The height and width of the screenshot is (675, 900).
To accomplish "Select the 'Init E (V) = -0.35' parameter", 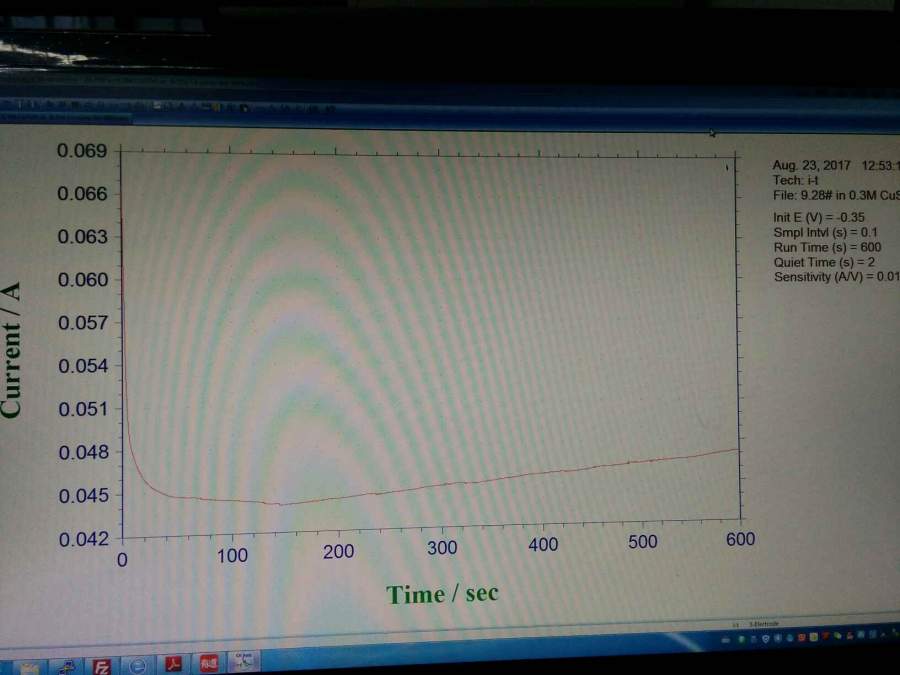I will coord(818,218).
